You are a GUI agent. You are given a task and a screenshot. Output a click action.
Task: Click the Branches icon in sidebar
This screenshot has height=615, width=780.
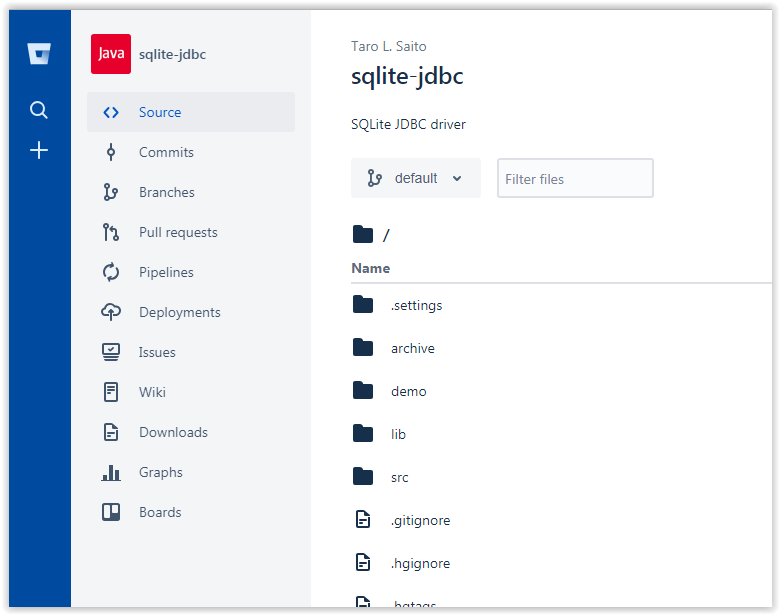(x=110, y=192)
